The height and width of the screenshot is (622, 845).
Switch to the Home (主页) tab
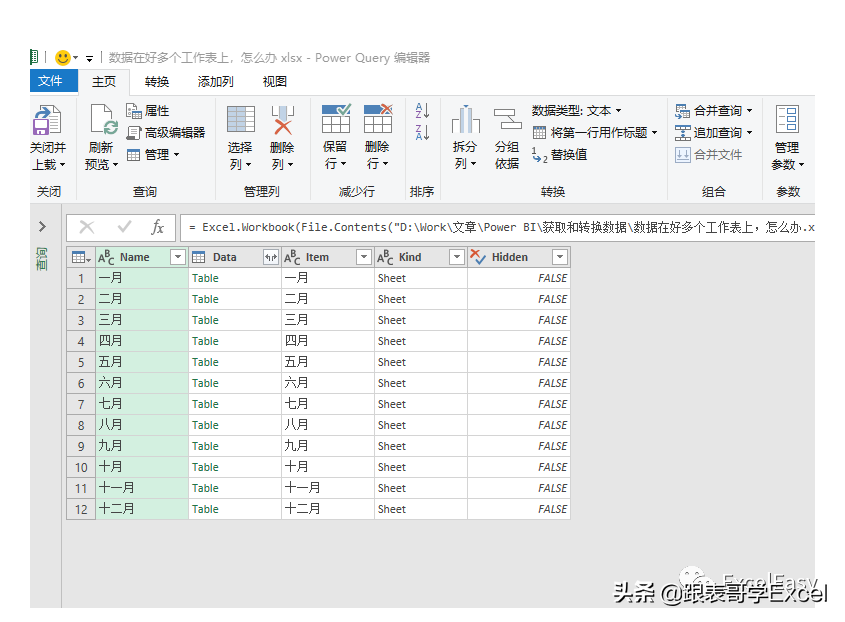click(x=103, y=81)
